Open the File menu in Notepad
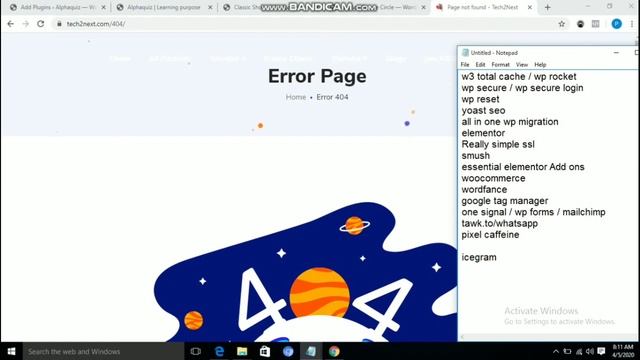640x360 pixels. click(x=465, y=64)
